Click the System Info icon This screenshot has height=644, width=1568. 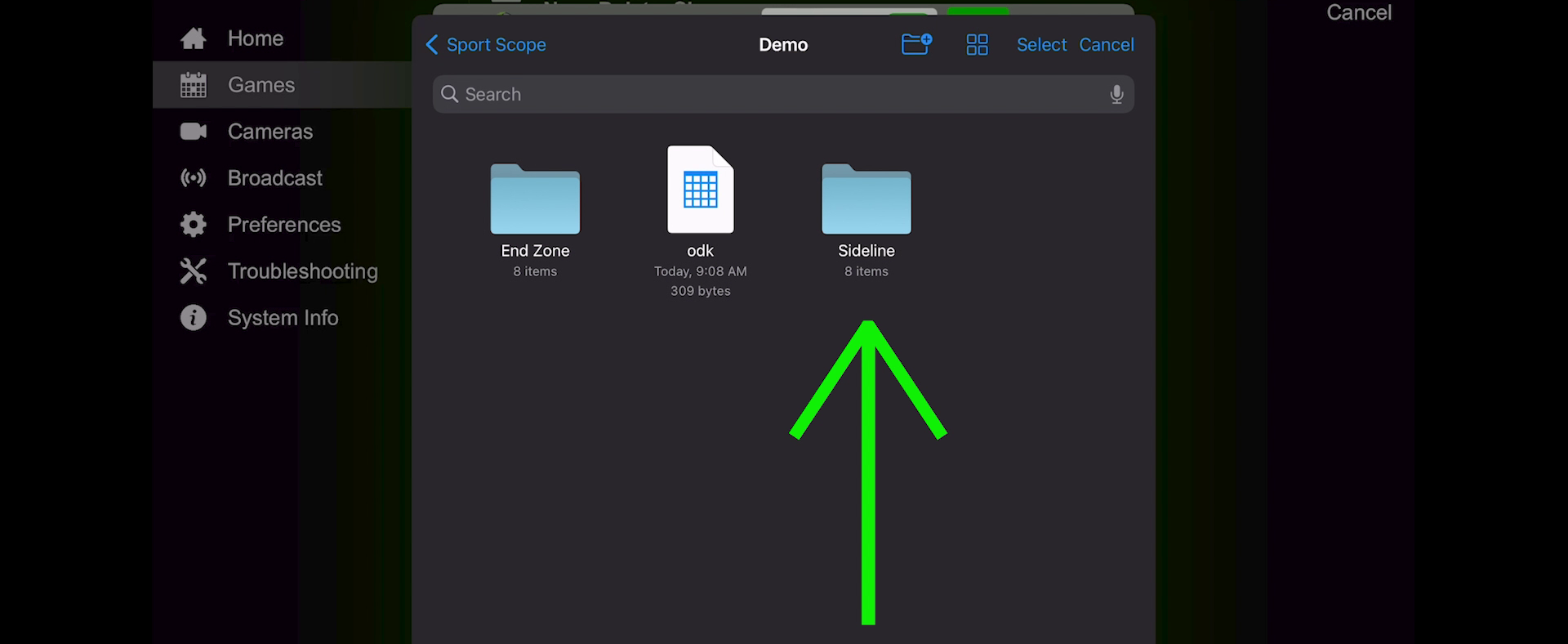tap(194, 318)
